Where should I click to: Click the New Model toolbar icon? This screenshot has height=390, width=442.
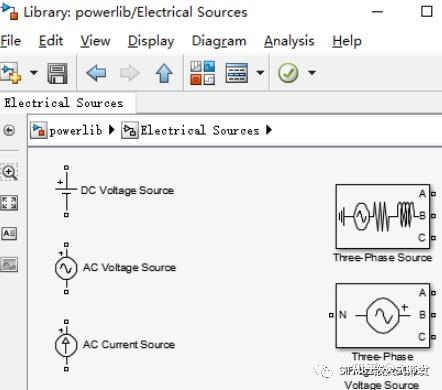click(x=11, y=72)
